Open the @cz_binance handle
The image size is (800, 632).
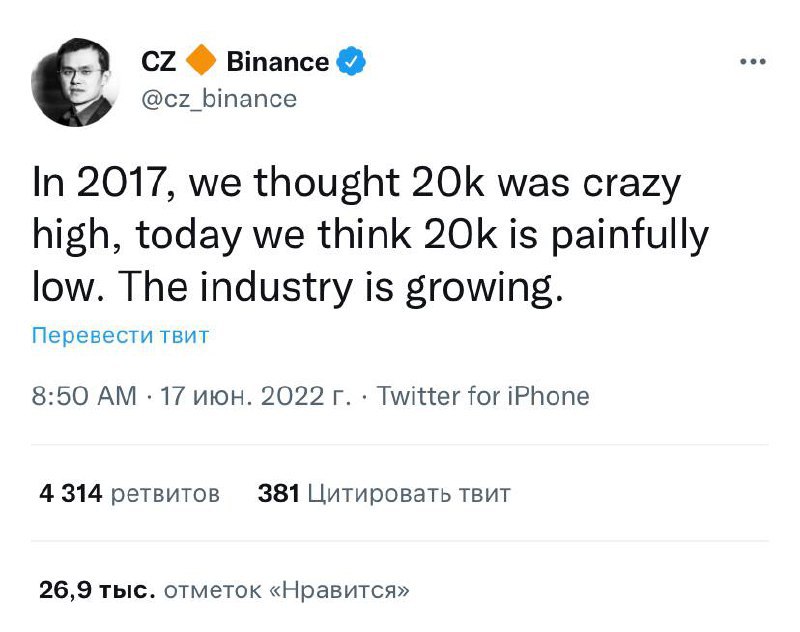218,98
